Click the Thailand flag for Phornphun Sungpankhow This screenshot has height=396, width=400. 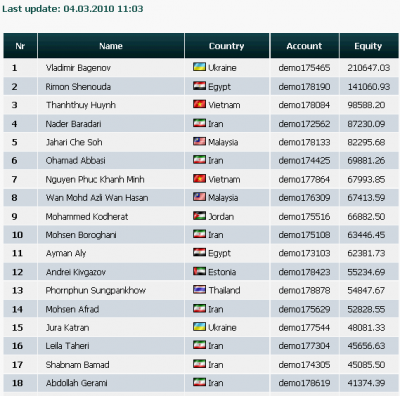tap(199, 290)
